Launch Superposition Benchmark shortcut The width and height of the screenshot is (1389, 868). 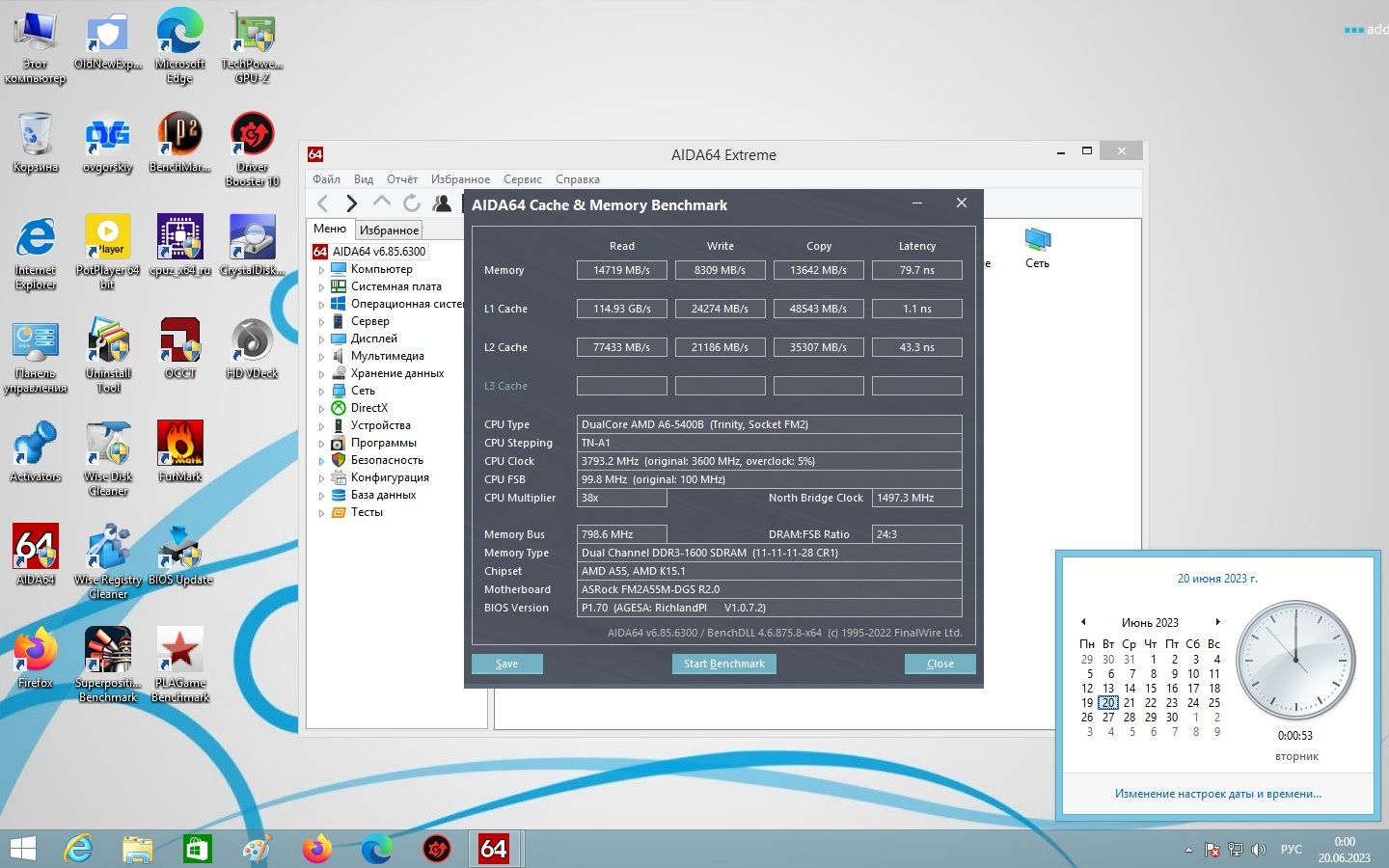pyautogui.click(x=108, y=666)
